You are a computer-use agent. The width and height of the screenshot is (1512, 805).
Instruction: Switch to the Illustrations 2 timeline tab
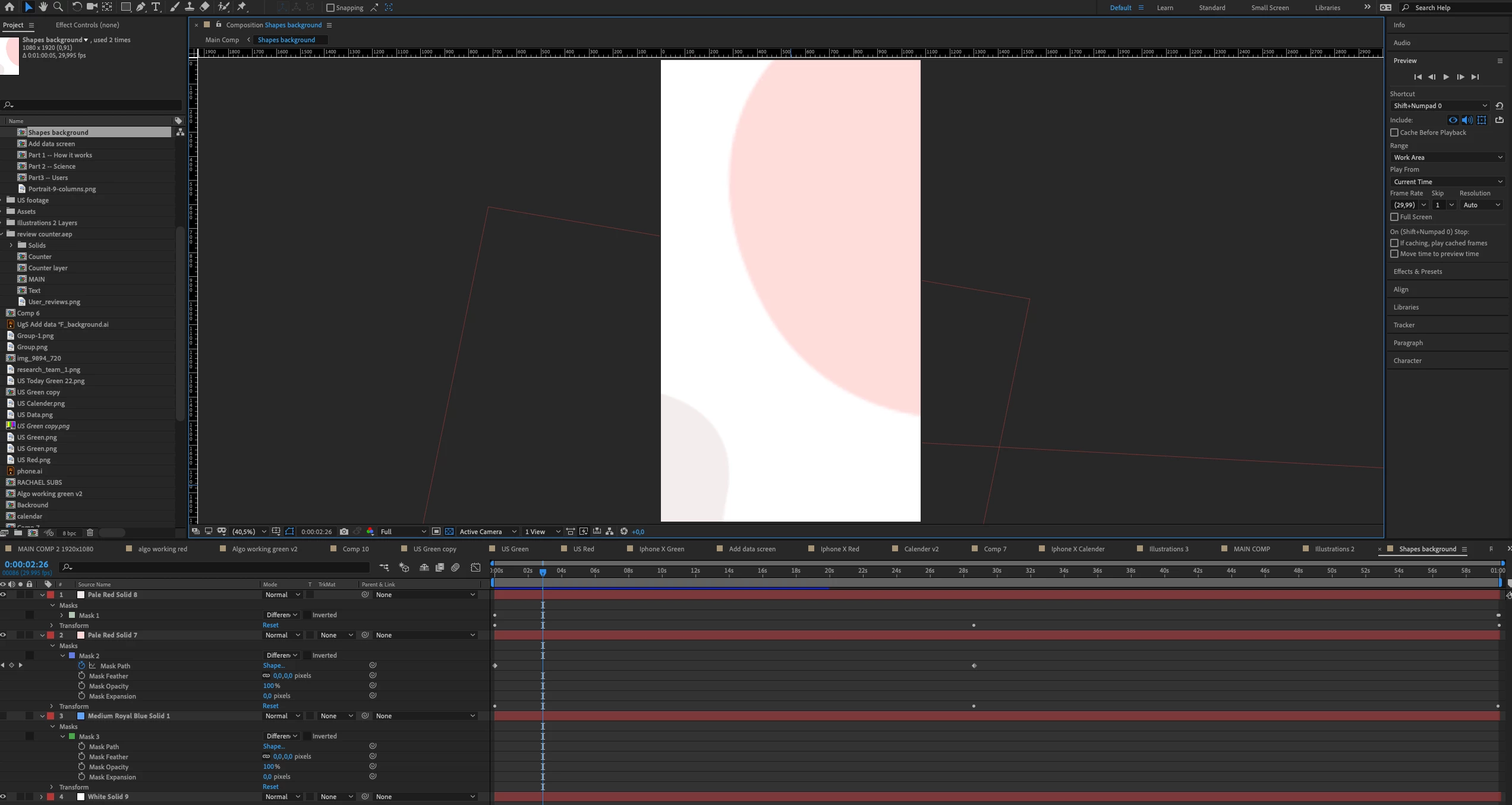click(x=1334, y=549)
